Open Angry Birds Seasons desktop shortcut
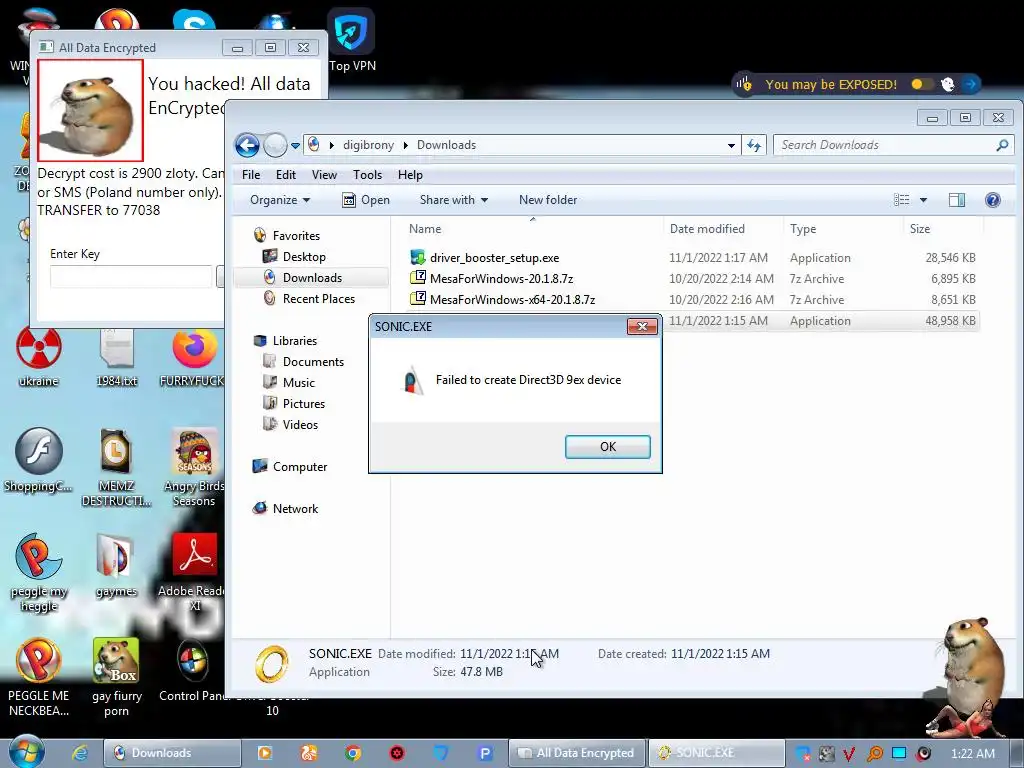This screenshot has width=1024, height=768. pyautogui.click(x=193, y=467)
